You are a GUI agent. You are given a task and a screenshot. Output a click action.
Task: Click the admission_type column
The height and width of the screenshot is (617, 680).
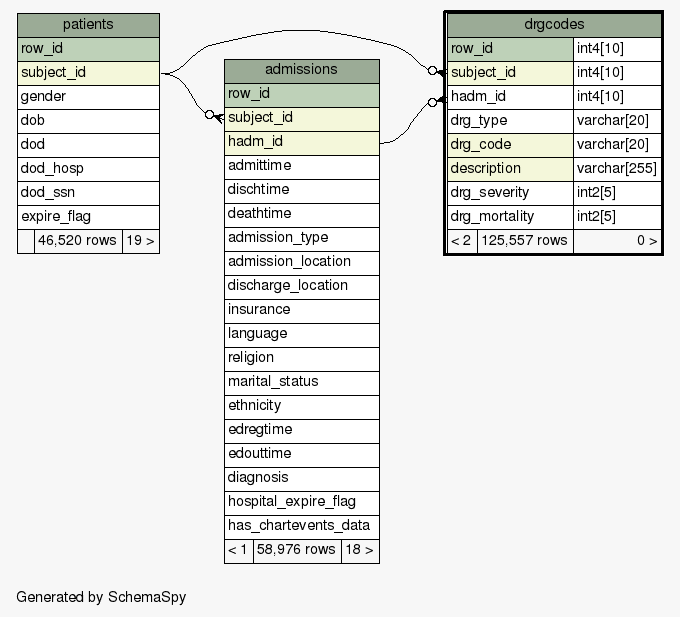(x=301, y=237)
